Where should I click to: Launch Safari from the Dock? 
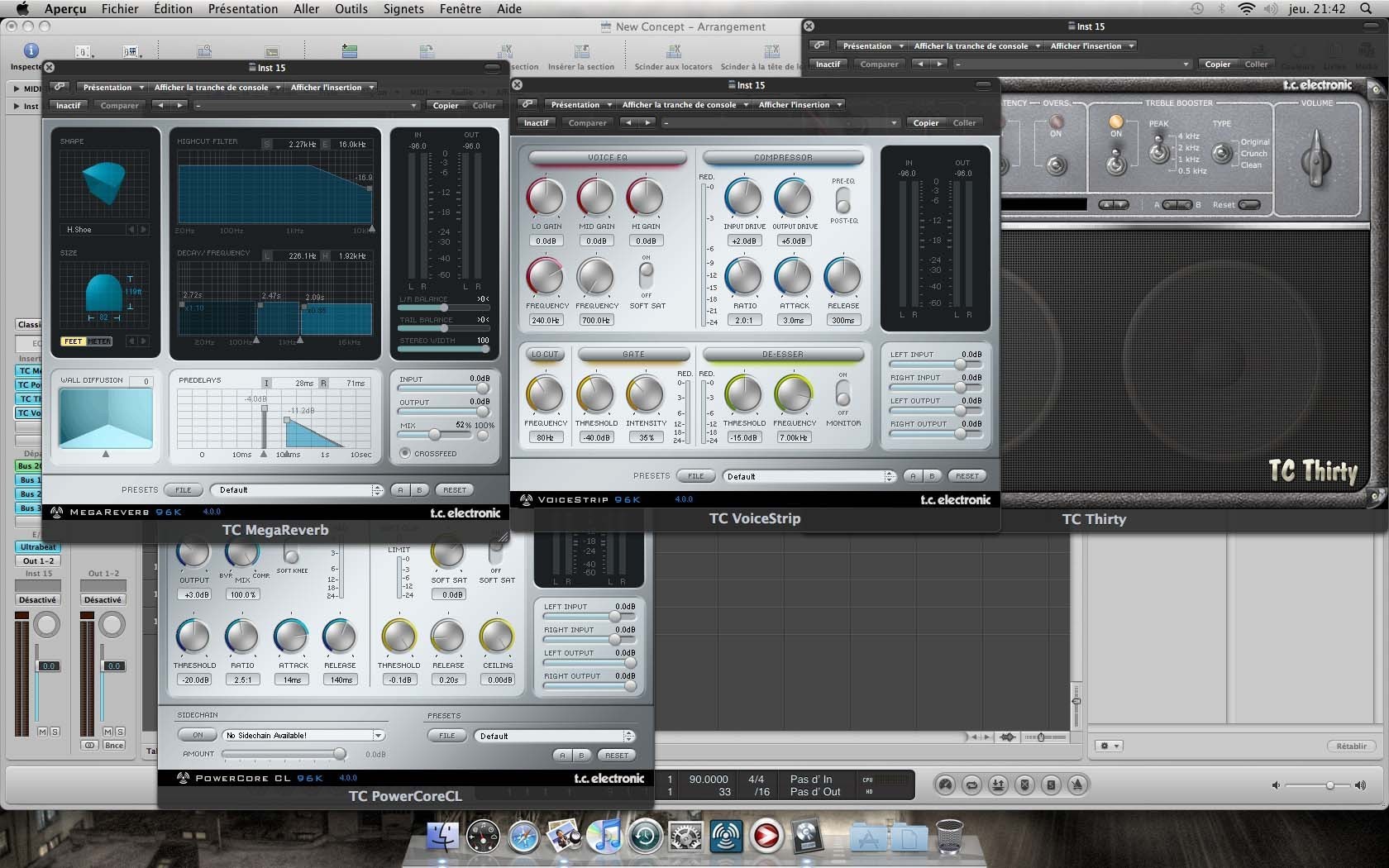(524, 837)
